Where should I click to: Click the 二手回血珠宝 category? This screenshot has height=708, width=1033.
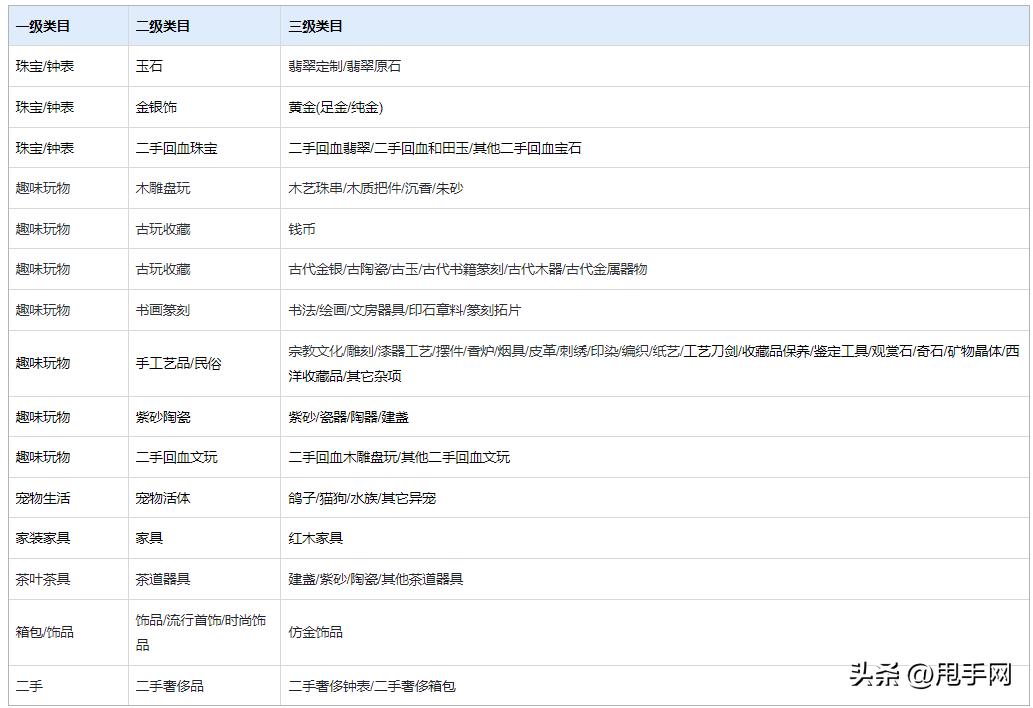[x=171, y=147]
